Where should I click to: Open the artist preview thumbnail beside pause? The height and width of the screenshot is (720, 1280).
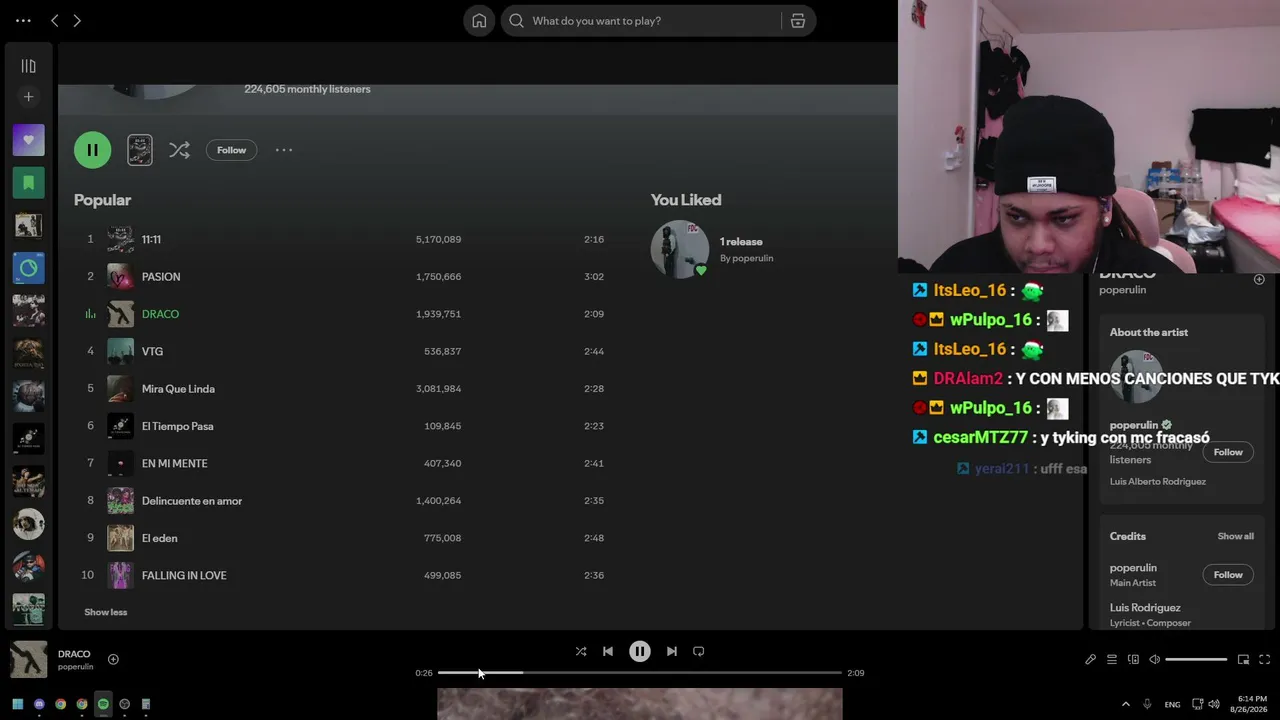click(140, 150)
